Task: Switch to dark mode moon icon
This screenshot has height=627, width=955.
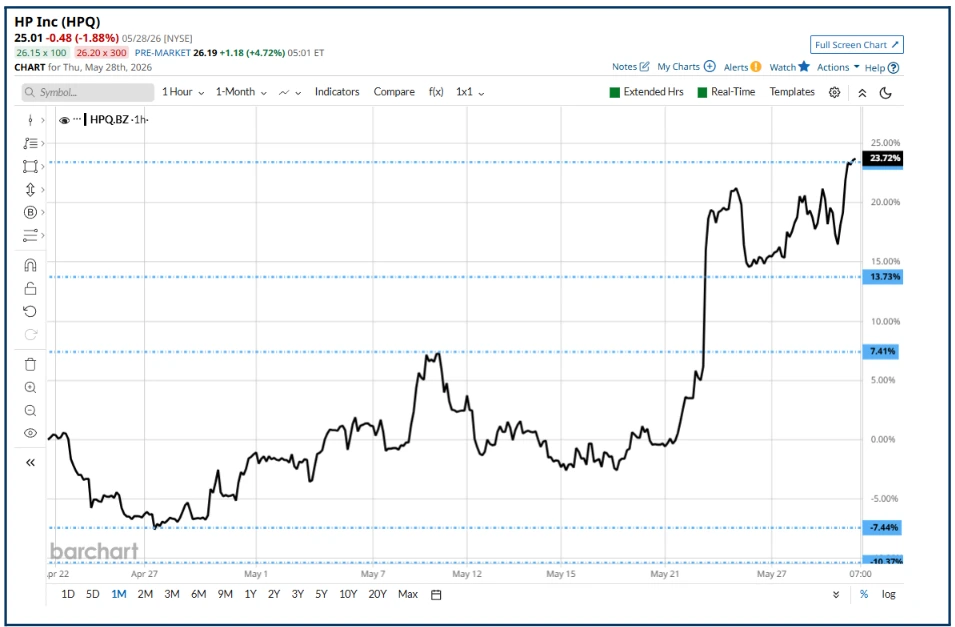Action: pos(886,93)
